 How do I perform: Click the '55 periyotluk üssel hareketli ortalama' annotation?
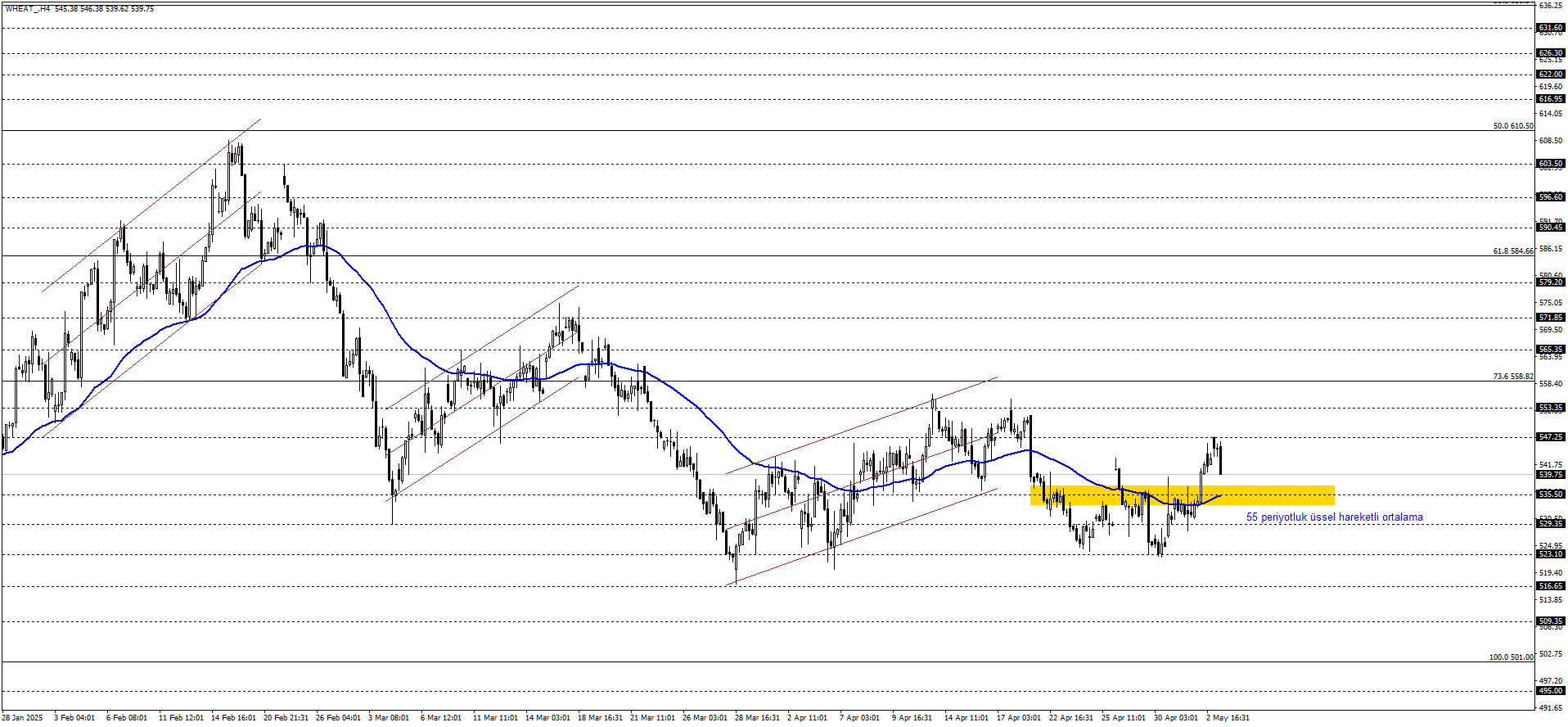click(x=1334, y=517)
